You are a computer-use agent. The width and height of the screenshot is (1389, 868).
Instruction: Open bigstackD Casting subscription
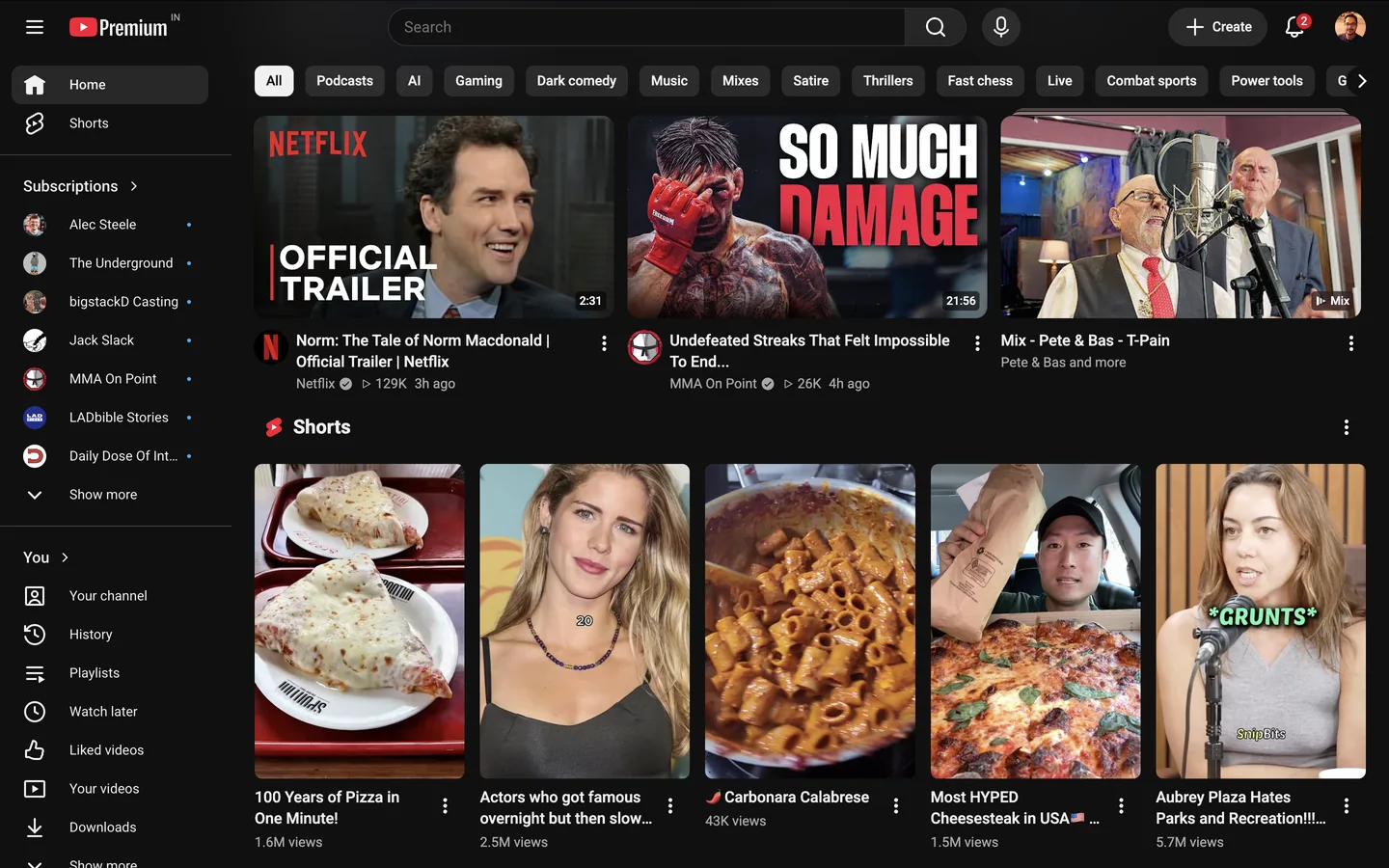pos(110,302)
